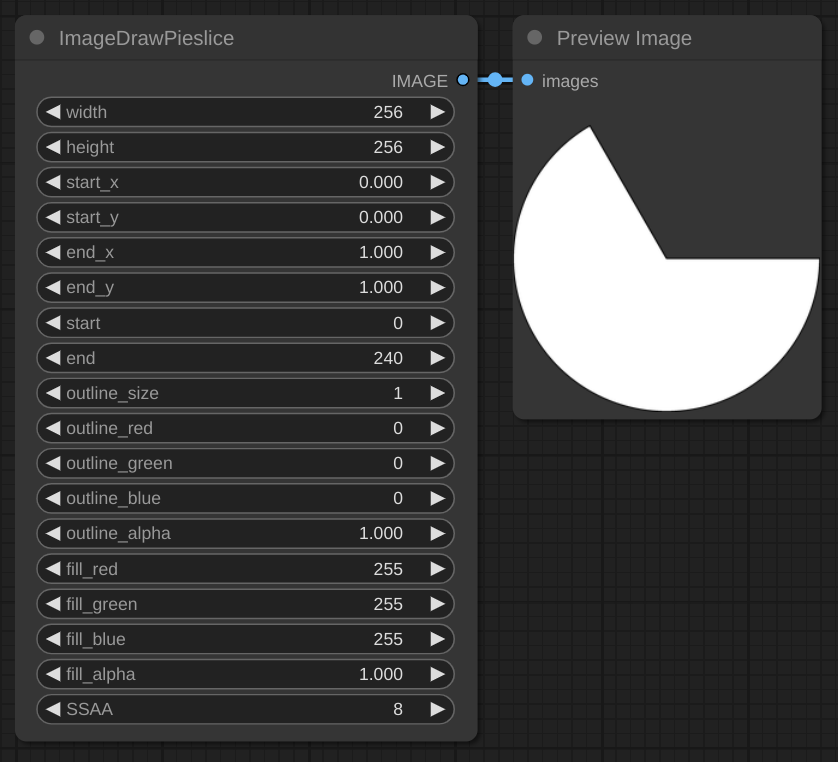
Task: Decrement end_y with the left arrow
Action: (x=53, y=287)
